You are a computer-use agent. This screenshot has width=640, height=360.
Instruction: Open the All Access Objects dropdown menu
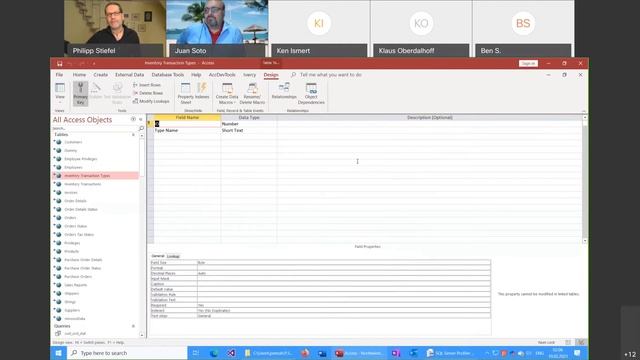[133, 119]
